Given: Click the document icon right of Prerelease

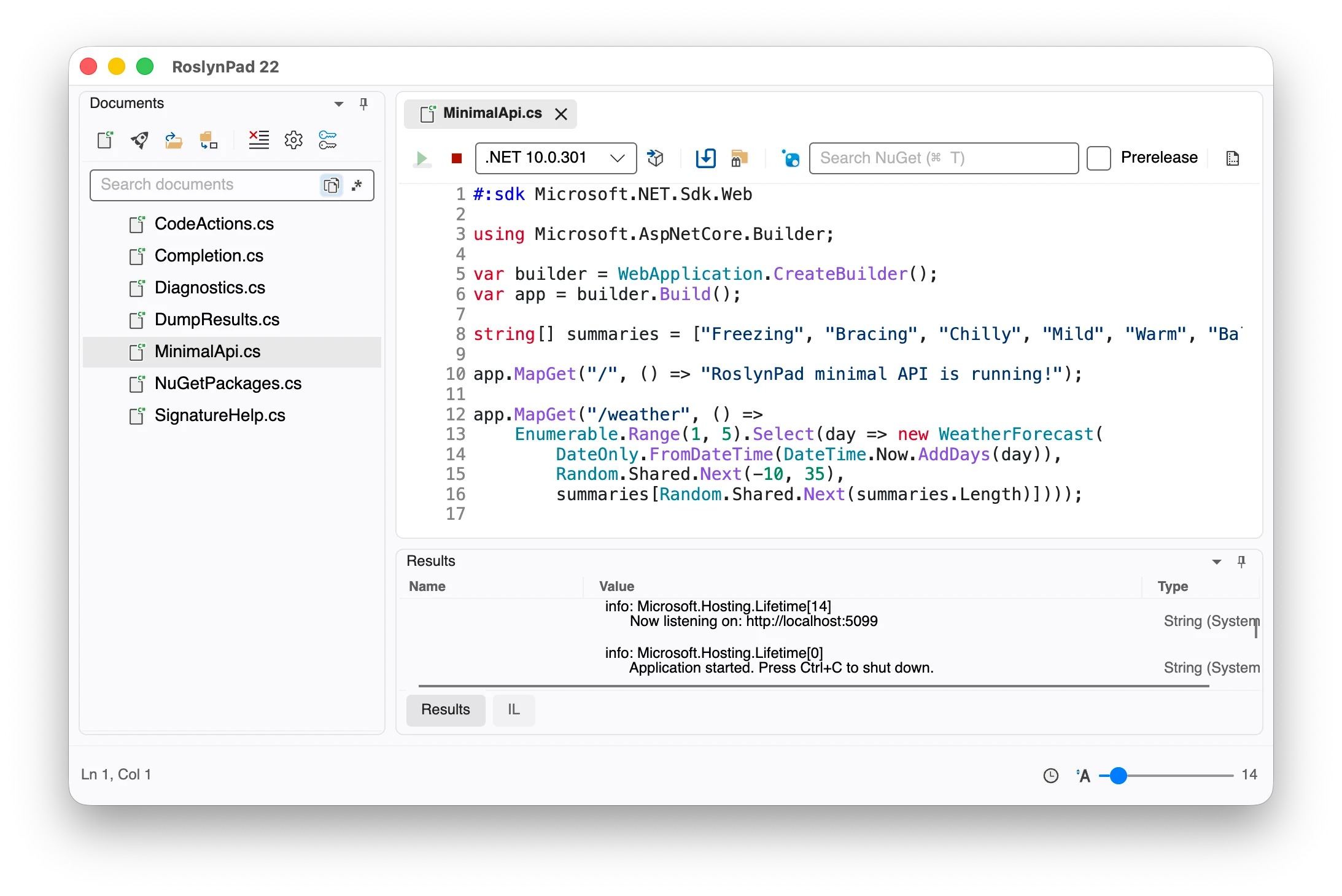Looking at the screenshot, I should click(1233, 158).
